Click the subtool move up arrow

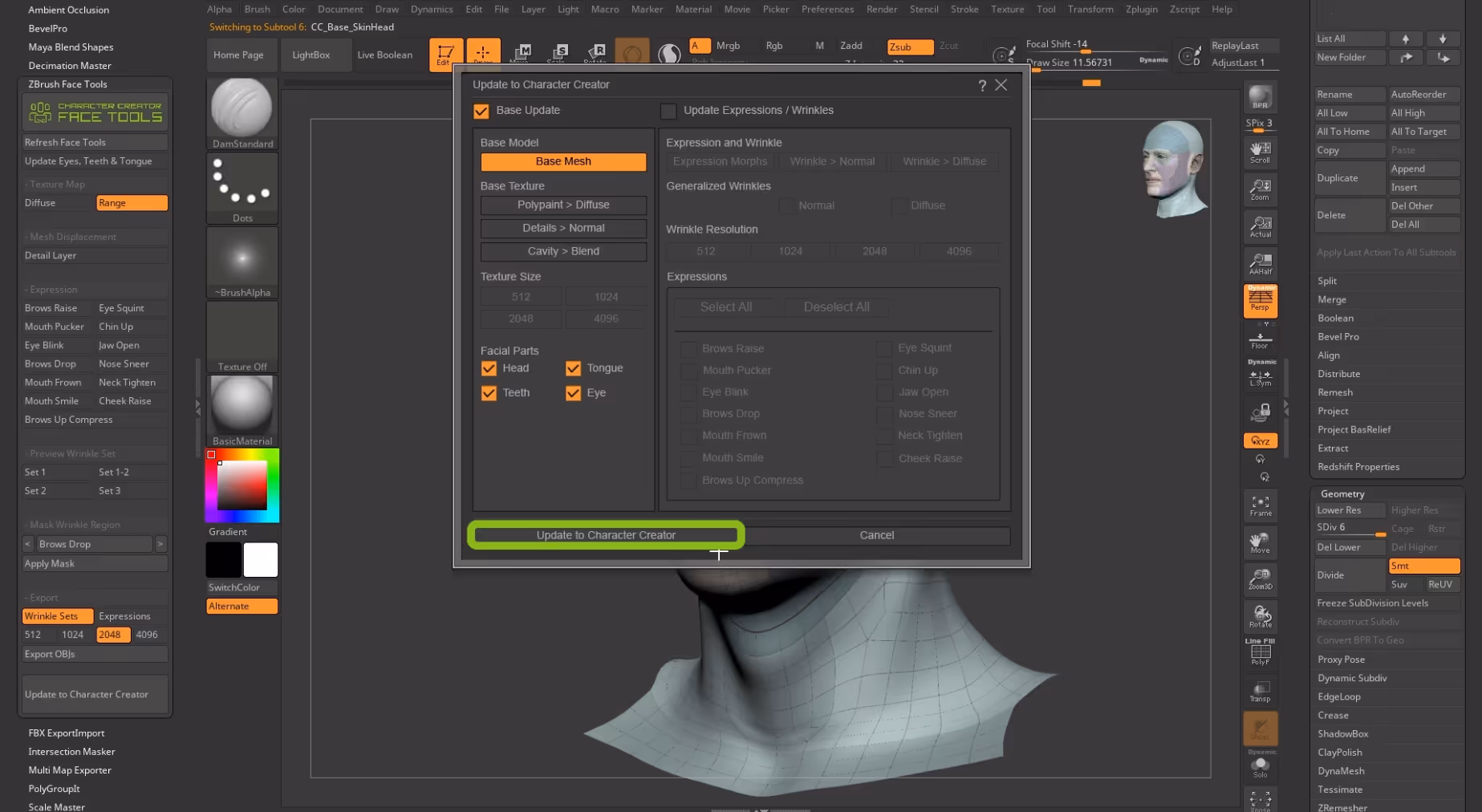tap(1405, 39)
